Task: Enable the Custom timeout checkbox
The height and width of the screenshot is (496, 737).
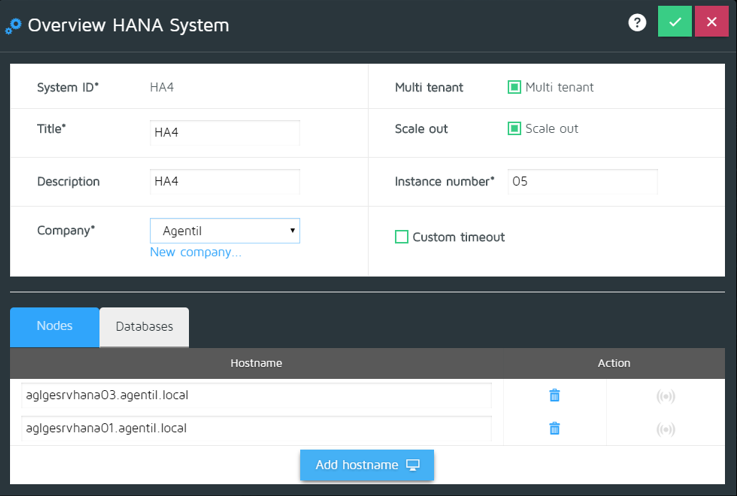Action: coord(402,237)
